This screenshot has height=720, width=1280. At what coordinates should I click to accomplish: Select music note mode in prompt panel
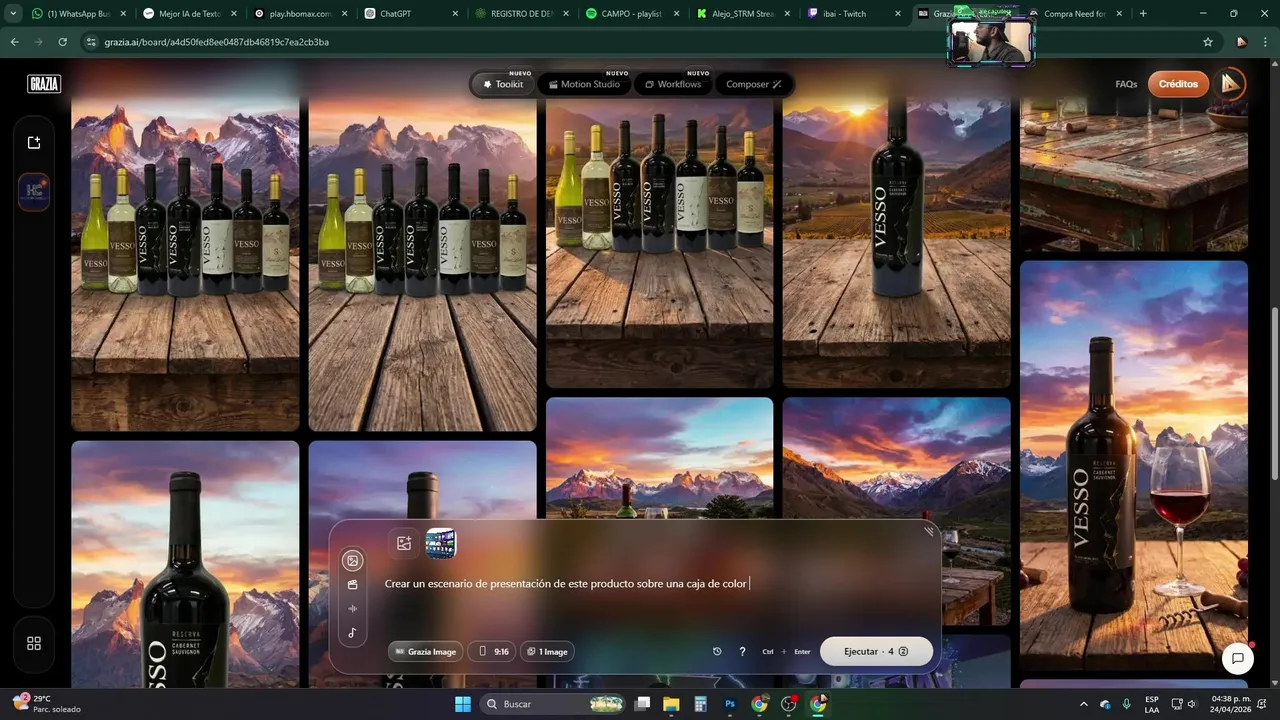click(352, 633)
